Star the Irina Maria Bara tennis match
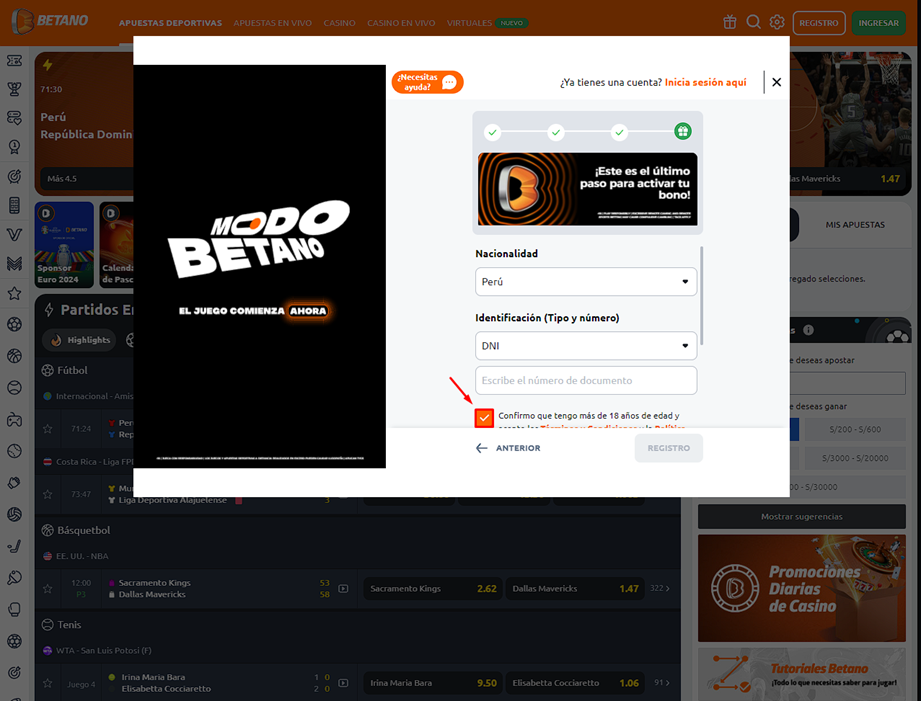Viewport: 921px width, 701px height. tap(47, 683)
